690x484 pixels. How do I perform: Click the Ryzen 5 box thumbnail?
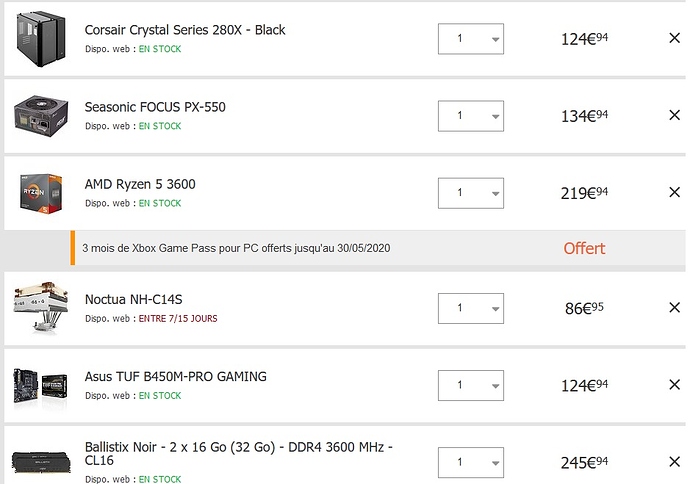[41, 194]
